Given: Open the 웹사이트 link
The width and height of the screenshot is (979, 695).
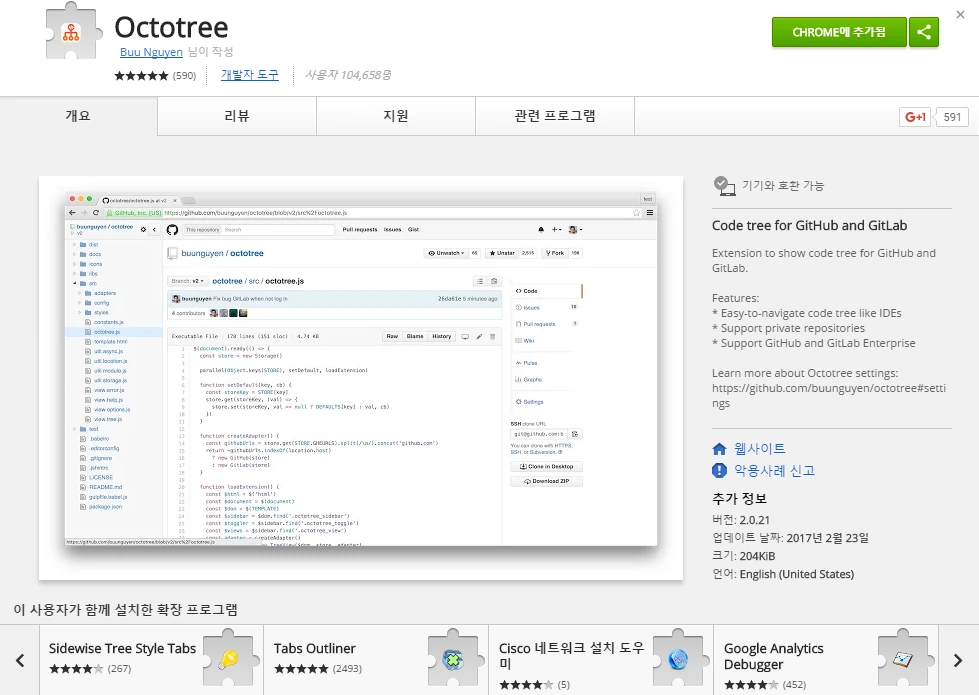Looking at the screenshot, I should point(759,448).
